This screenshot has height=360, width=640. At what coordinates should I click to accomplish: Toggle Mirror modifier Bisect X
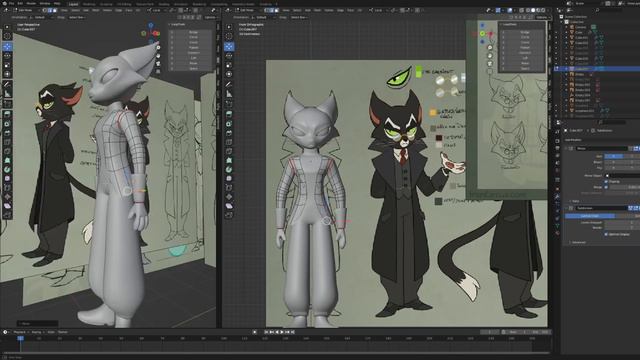coord(613,162)
